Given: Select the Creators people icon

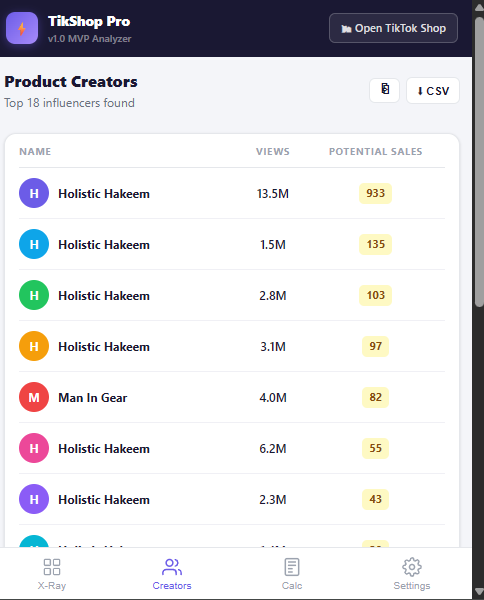Looking at the screenshot, I should (x=172, y=567).
